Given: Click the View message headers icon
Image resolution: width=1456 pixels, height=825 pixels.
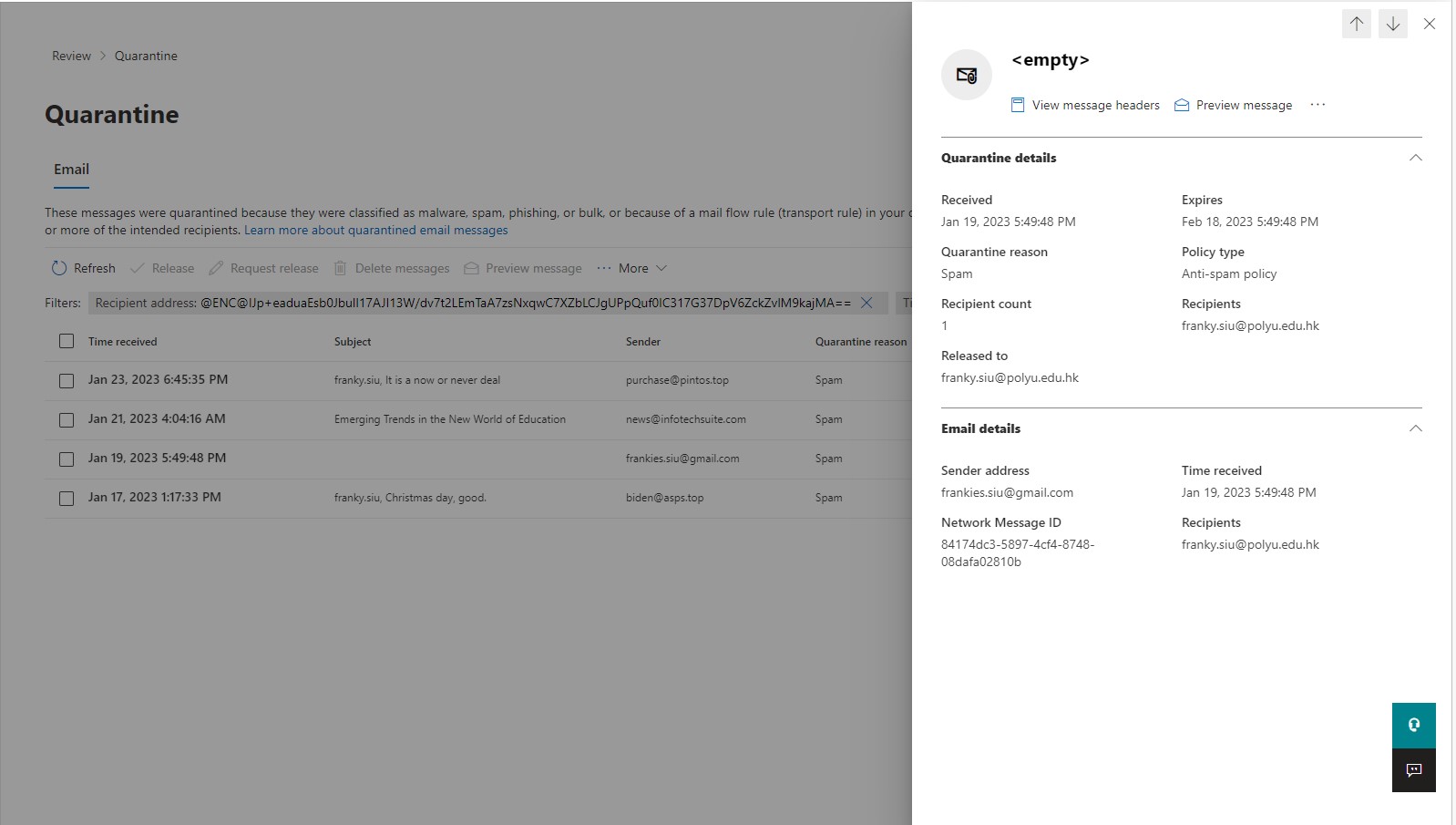Looking at the screenshot, I should tap(1018, 105).
